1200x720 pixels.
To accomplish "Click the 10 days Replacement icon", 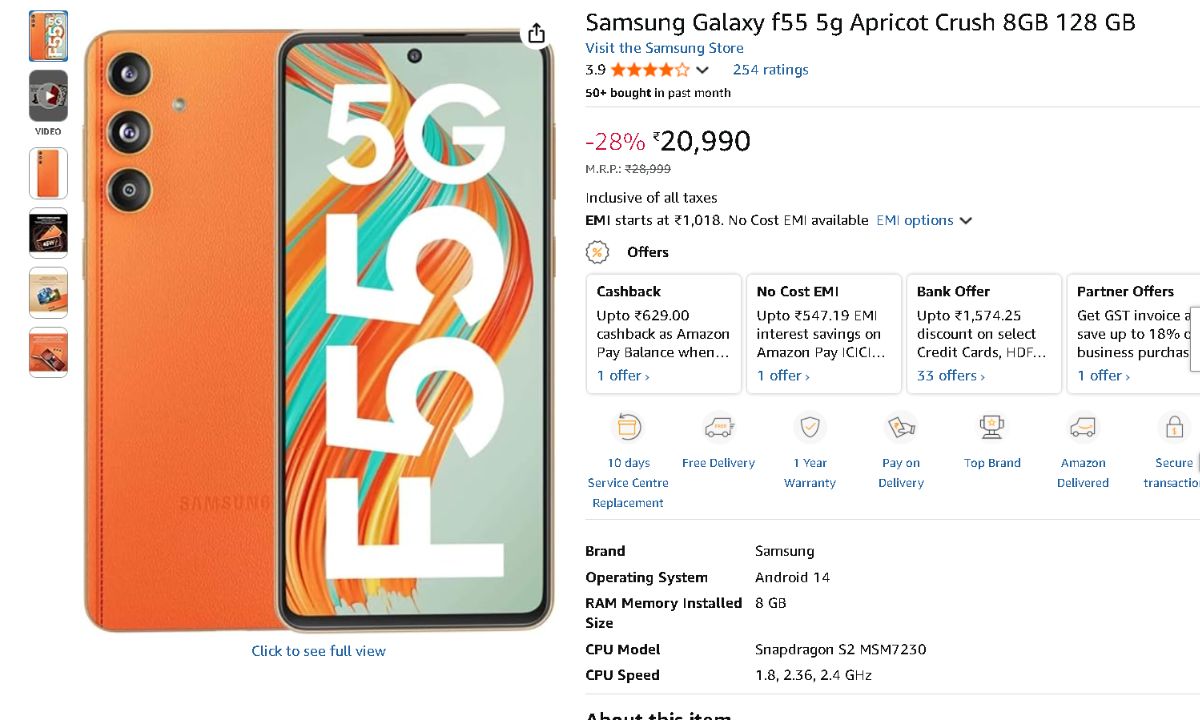I will [628, 427].
